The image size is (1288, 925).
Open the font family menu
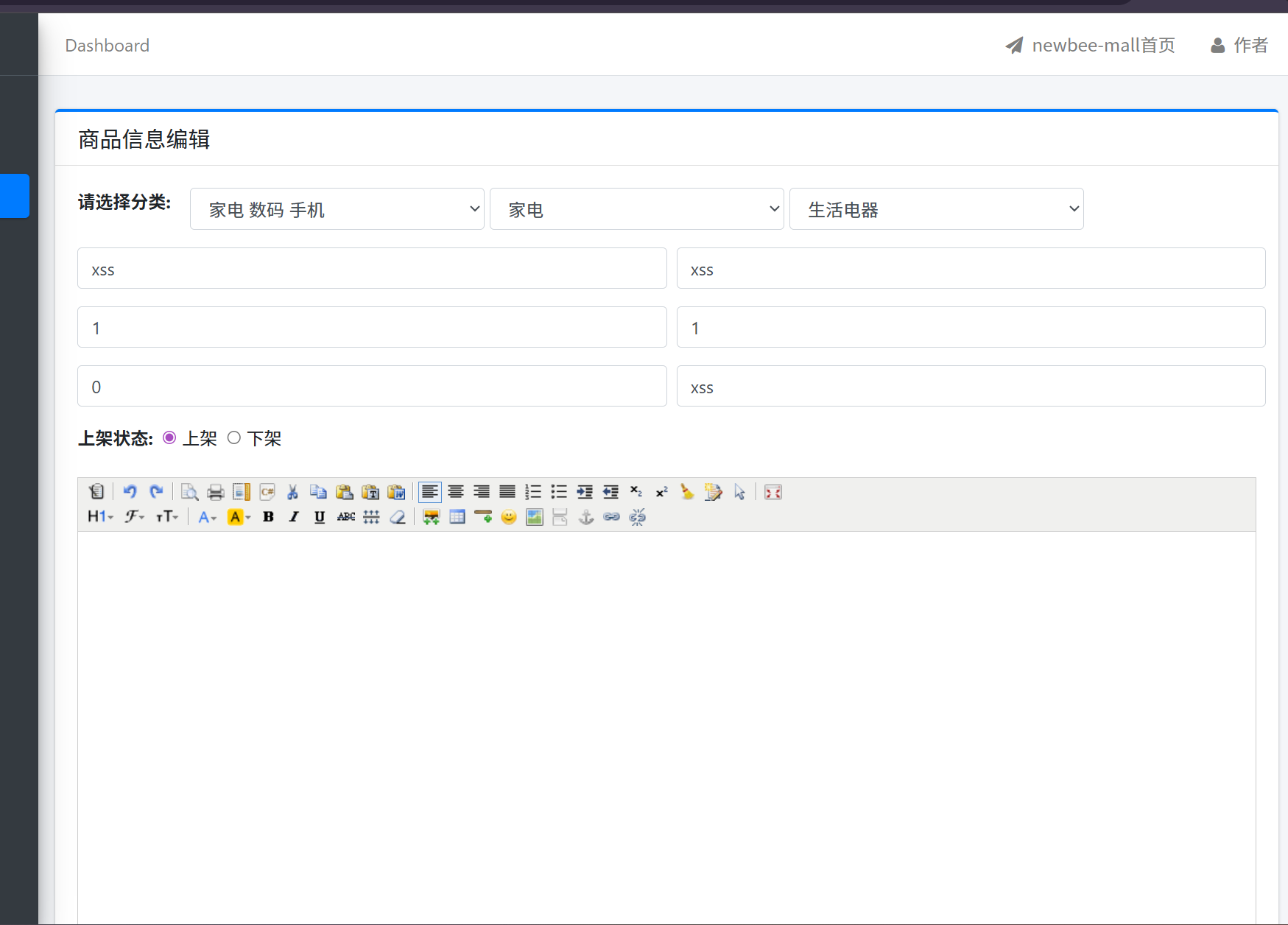(134, 517)
